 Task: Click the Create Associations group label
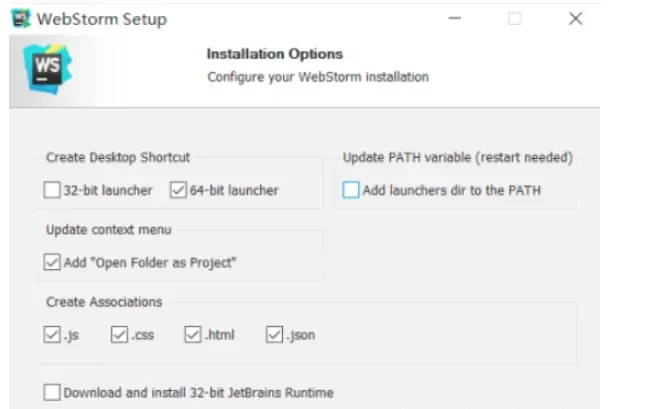[104, 301]
